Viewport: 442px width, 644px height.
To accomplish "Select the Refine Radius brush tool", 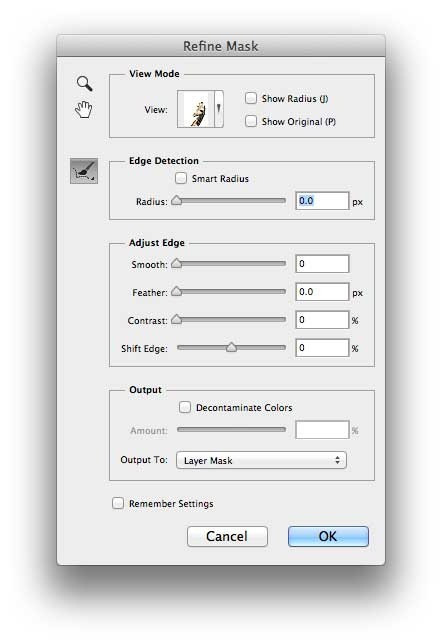I will (84, 170).
